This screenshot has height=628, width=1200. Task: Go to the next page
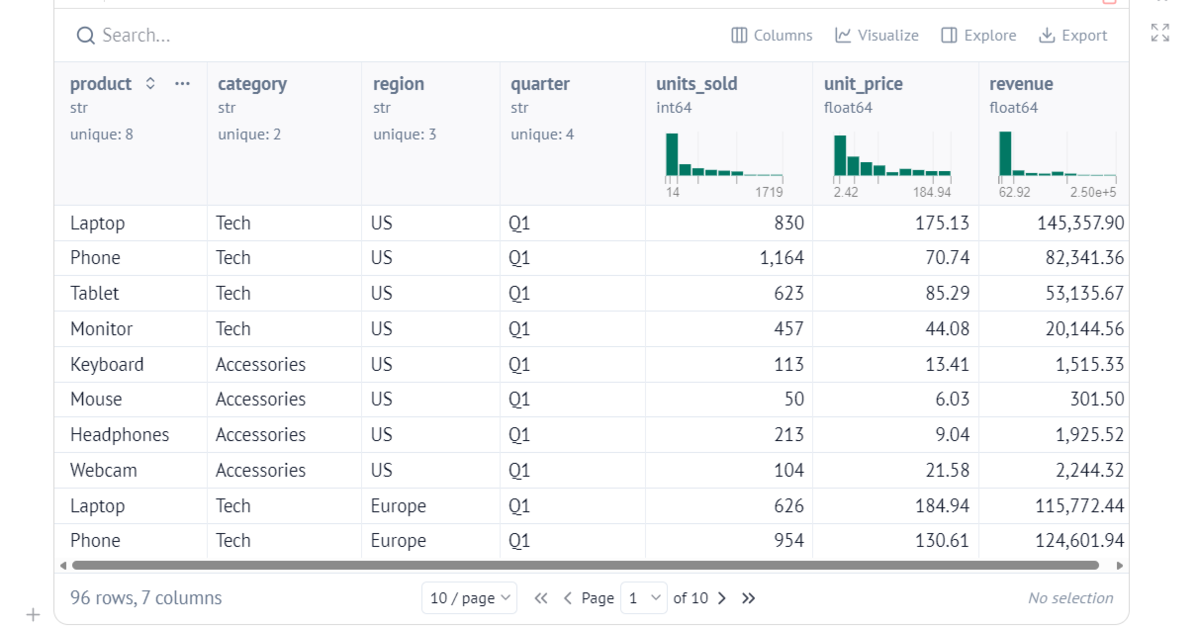722,598
